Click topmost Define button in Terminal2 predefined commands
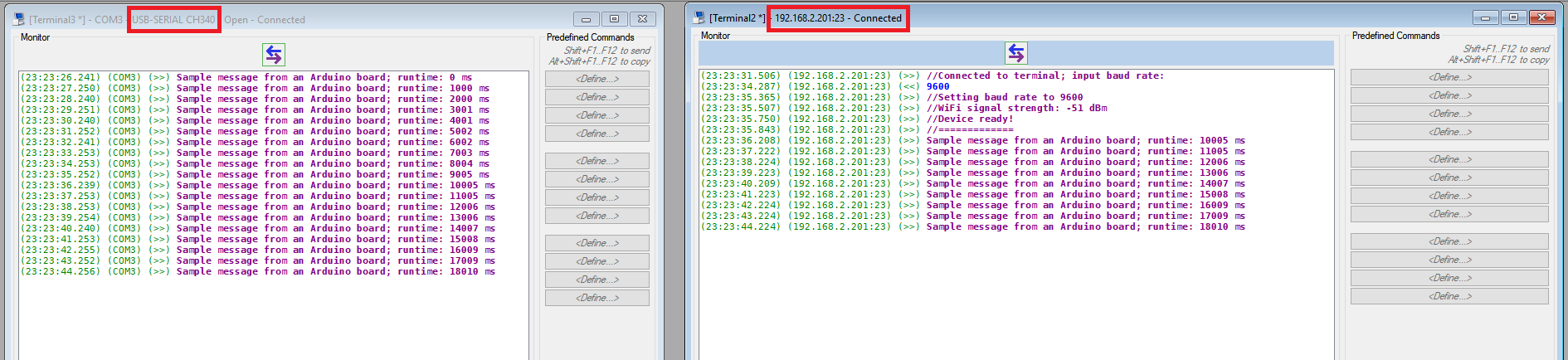This screenshot has width=1568, height=360. click(x=1449, y=77)
